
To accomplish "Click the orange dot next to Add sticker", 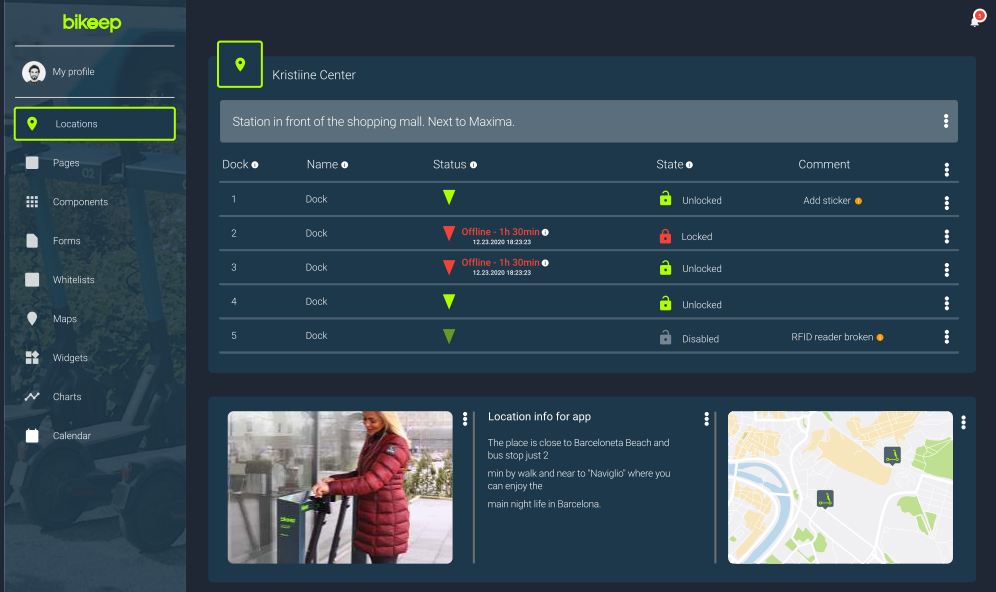I will tap(858, 201).
